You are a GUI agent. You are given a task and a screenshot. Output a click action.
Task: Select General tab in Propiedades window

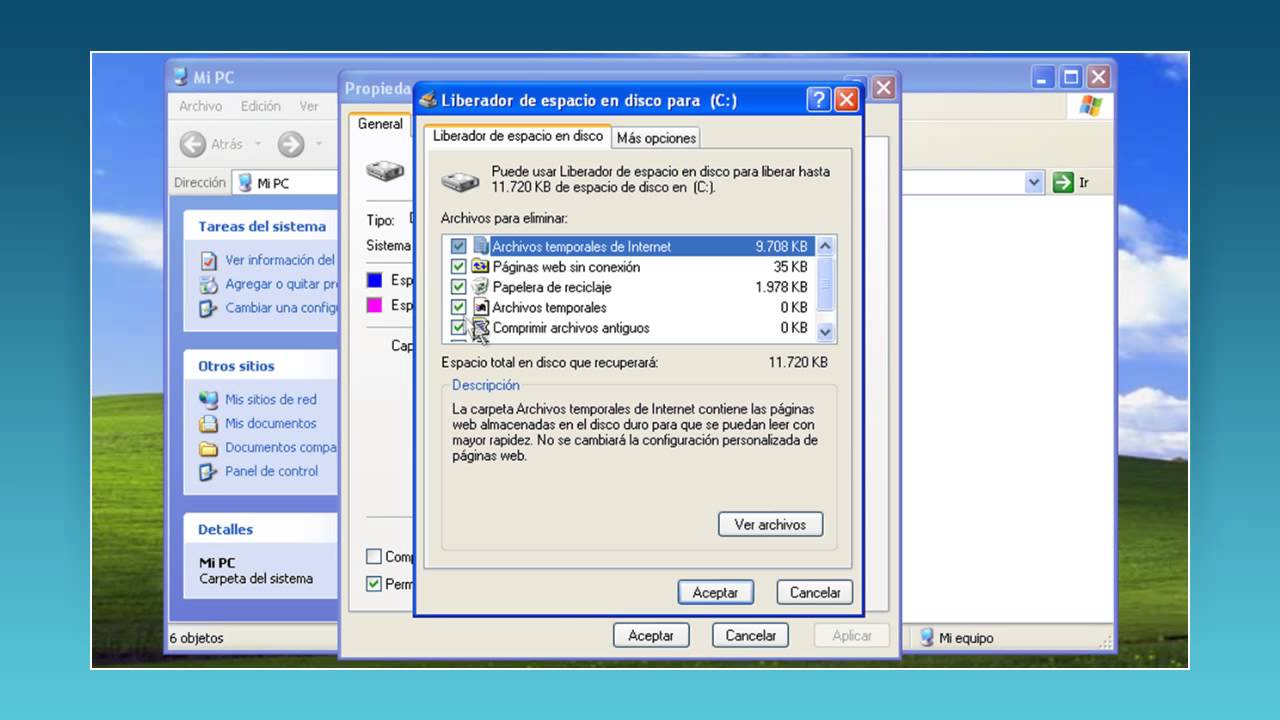(380, 124)
